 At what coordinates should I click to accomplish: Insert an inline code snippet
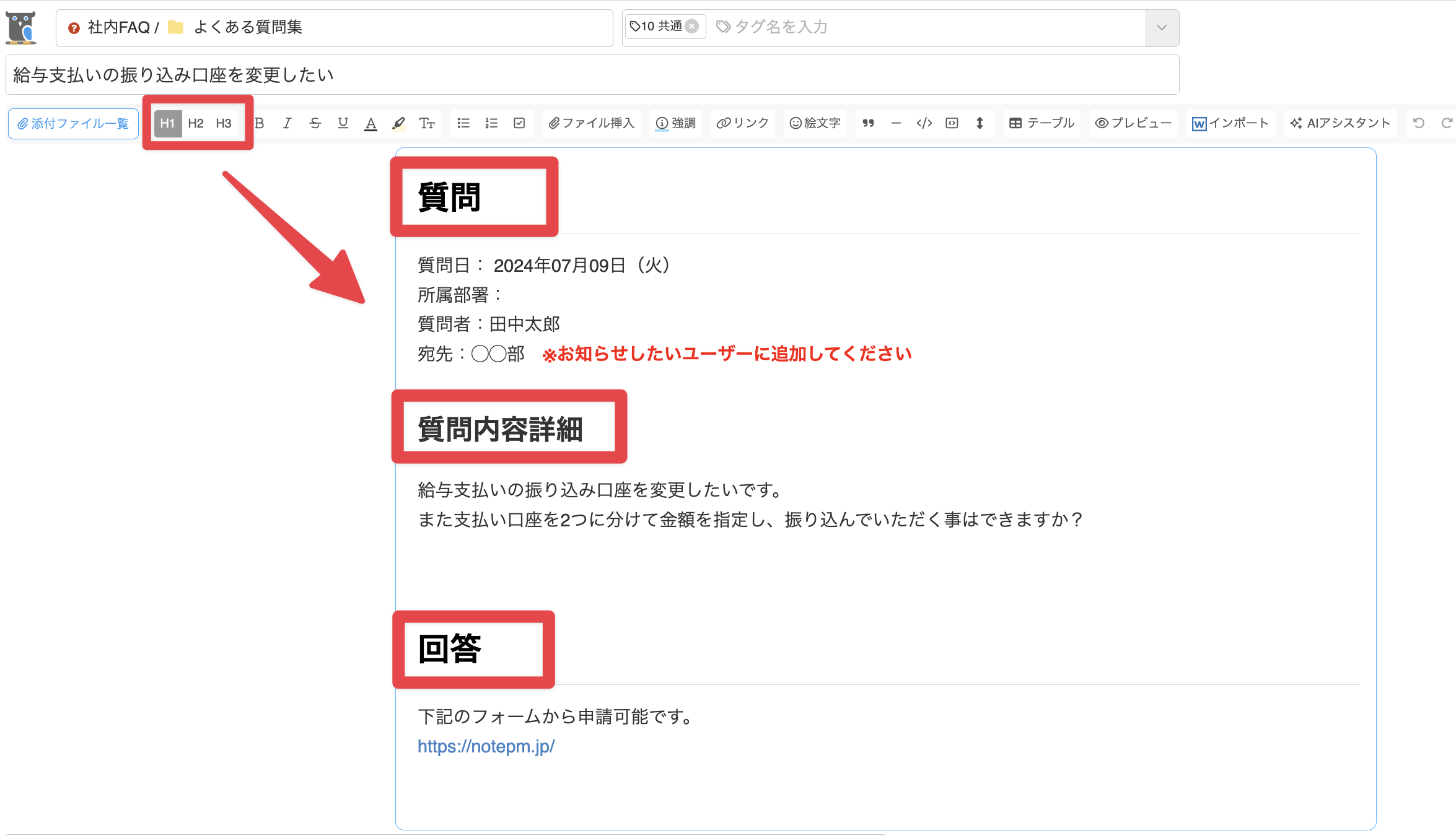(x=924, y=123)
